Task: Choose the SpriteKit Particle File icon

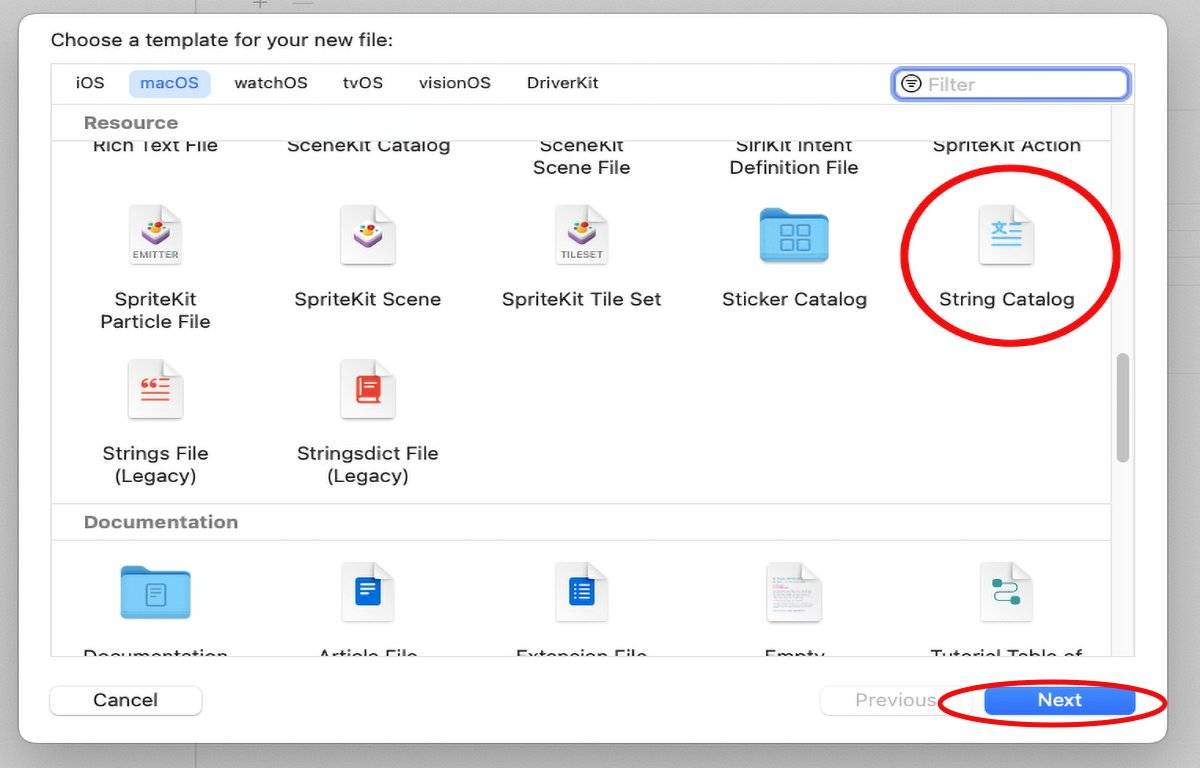Action: [155, 236]
